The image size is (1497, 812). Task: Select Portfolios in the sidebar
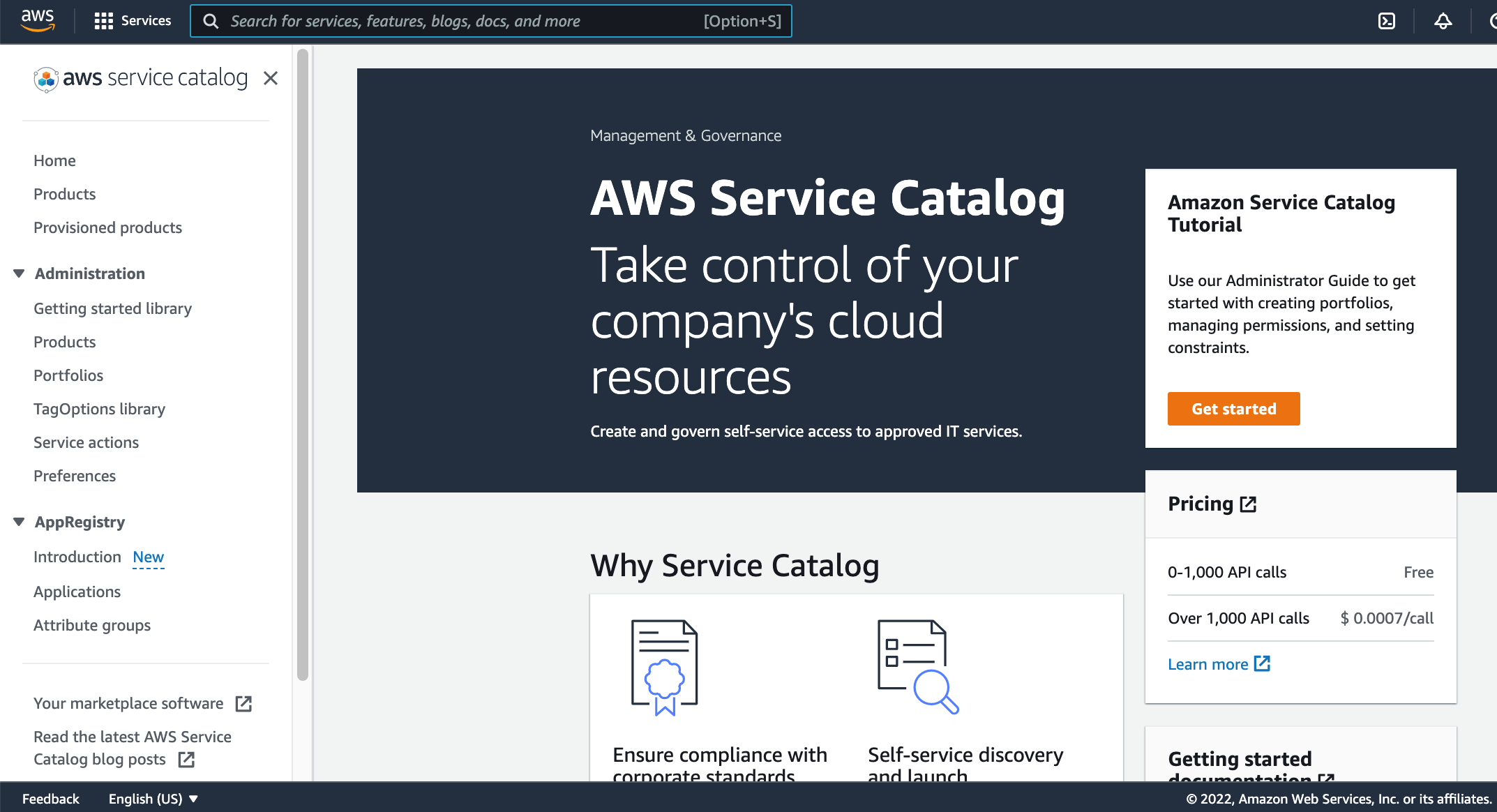click(68, 375)
